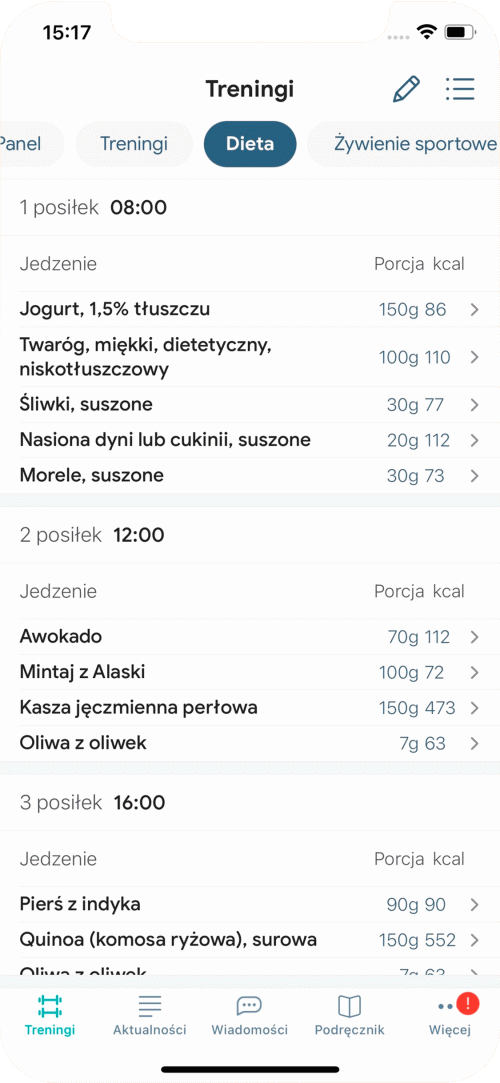Open the list menu icon

[x=460, y=89]
